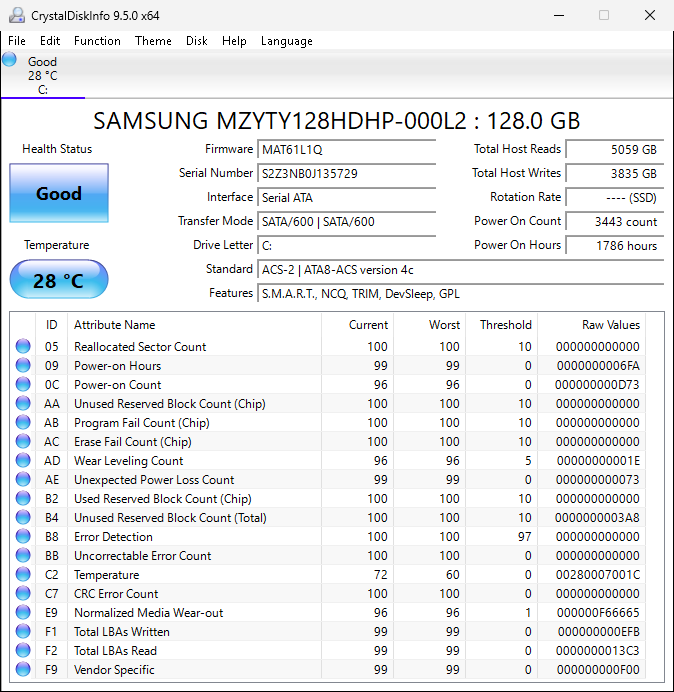Click raw value 0000000003A8
Screen dimensions: 674x692
coord(597,518)
